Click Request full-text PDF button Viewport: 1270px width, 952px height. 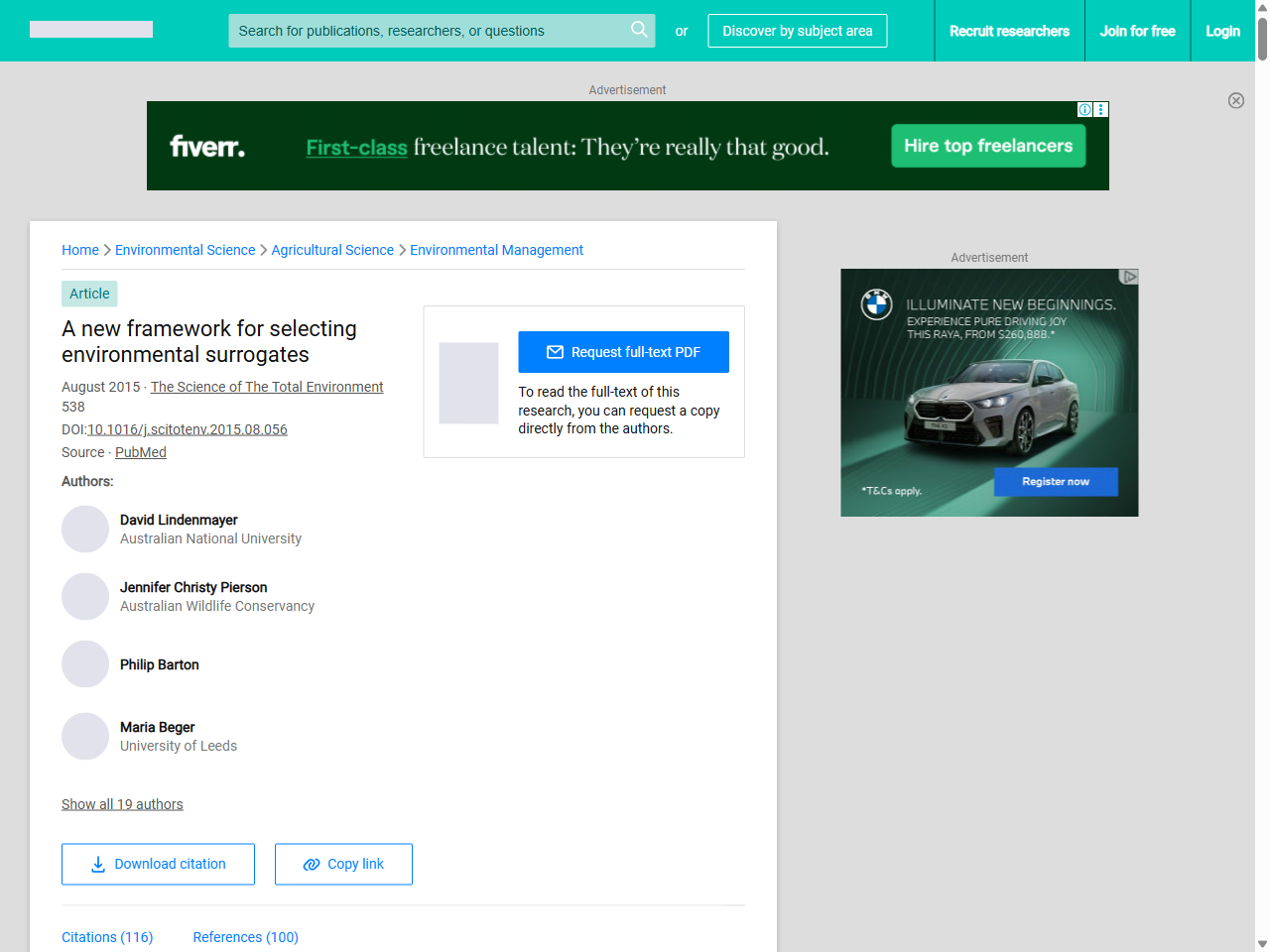pyautogui.click(x=623, y=352)
